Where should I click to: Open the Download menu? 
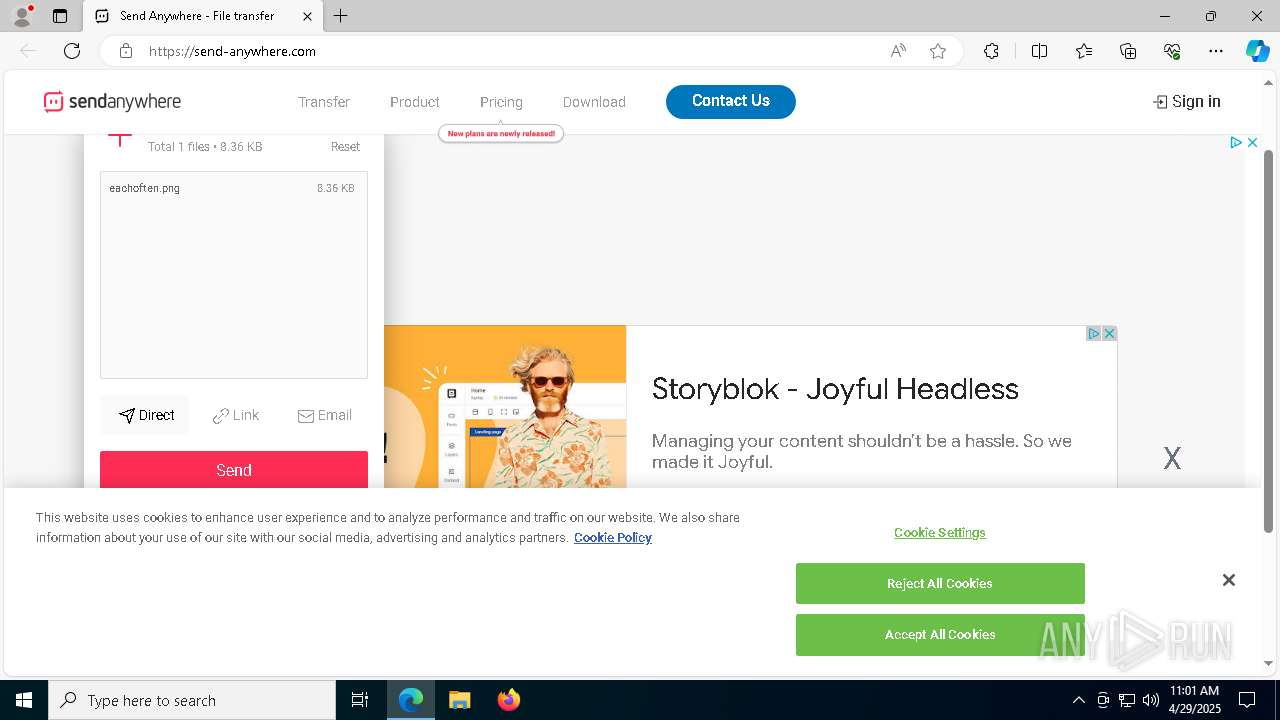coord(594,102)
